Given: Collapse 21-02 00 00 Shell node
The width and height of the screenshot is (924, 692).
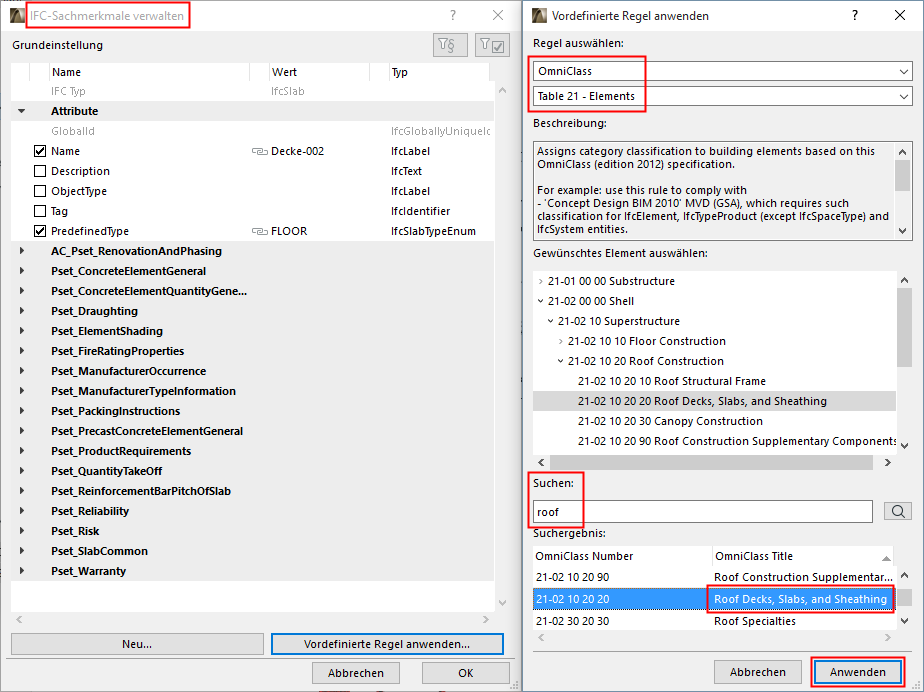Looking at the screenshot, I should click(540, 301).
